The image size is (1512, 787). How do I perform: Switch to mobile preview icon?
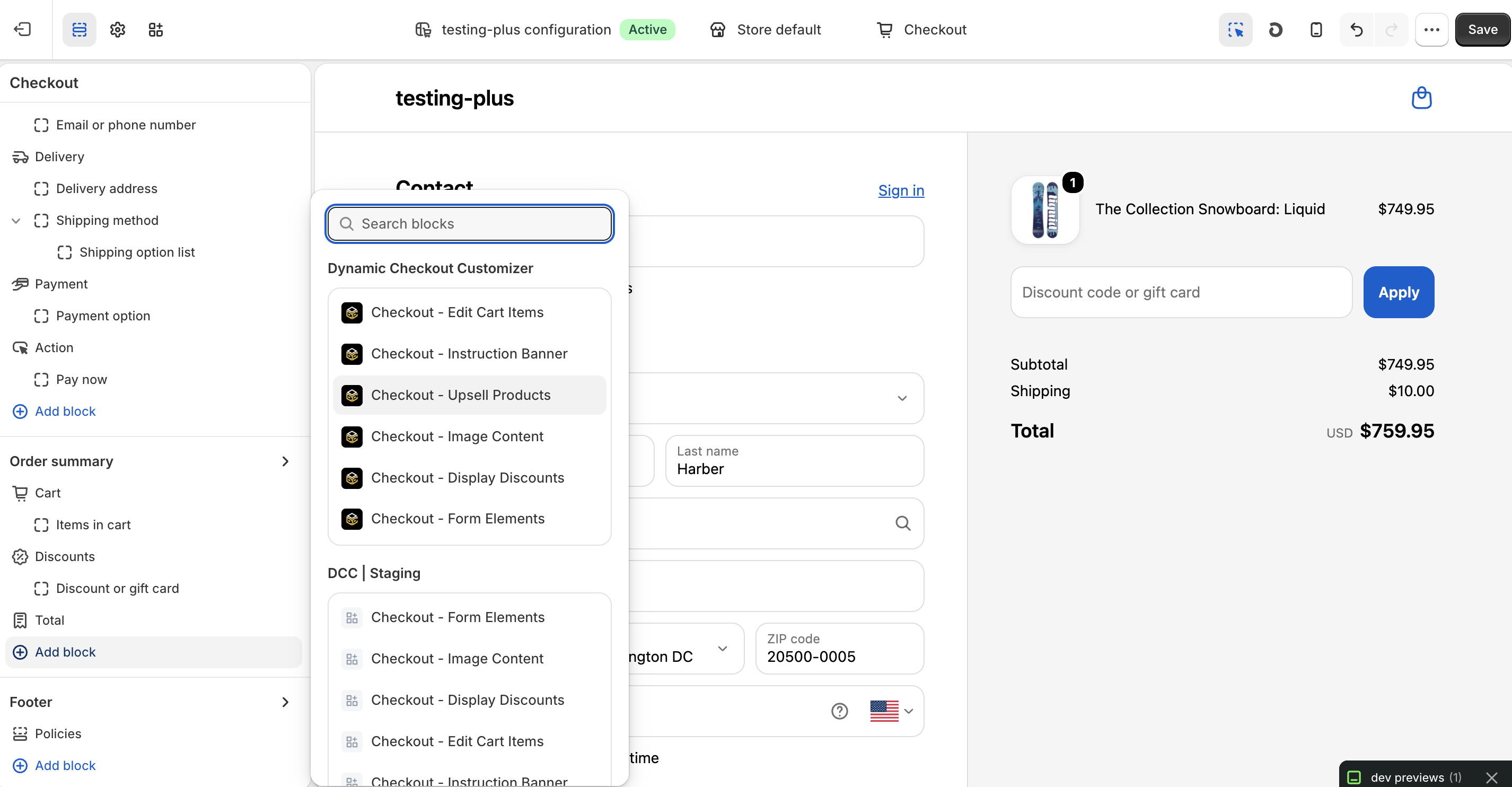tap(1316, 29)
